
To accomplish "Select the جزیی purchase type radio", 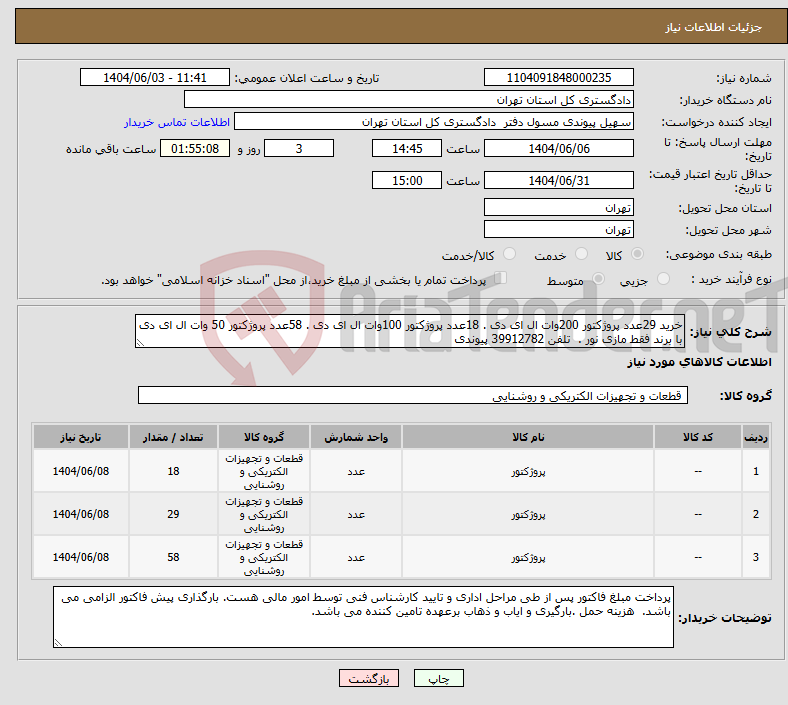I will [663, 278].
